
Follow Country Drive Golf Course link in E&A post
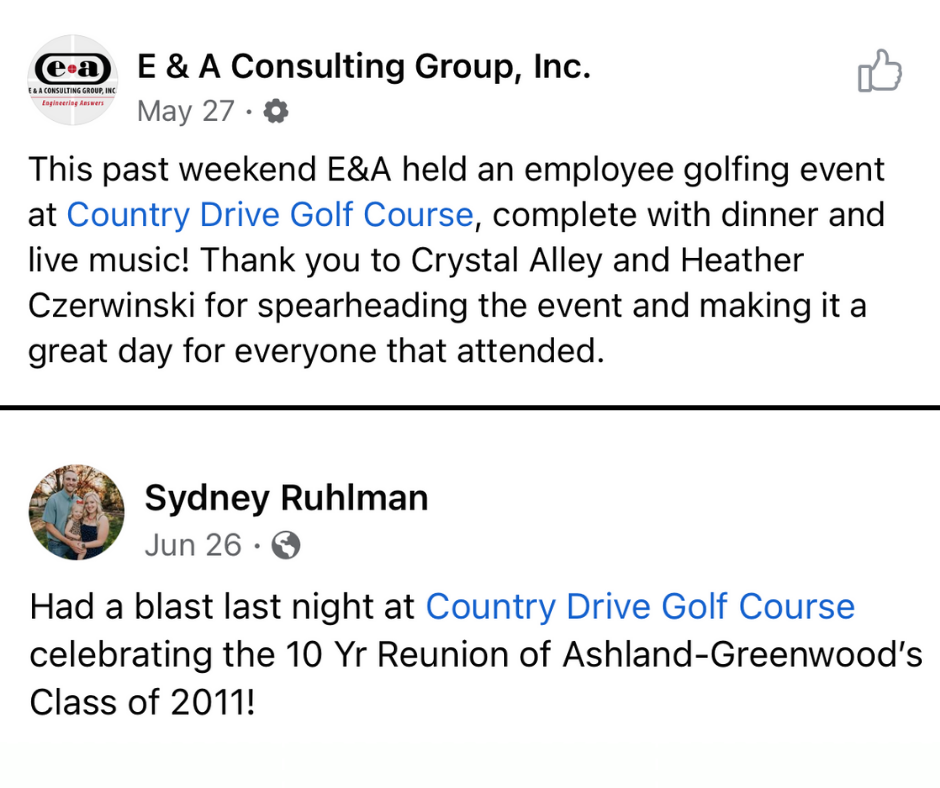[x=270, y=215]
